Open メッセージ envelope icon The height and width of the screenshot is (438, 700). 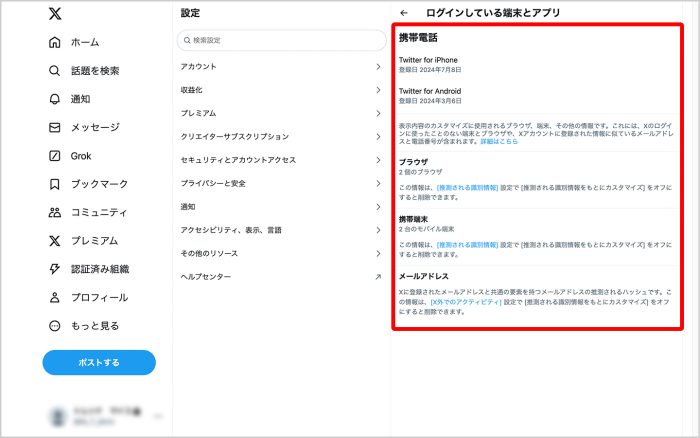(55, 128)
